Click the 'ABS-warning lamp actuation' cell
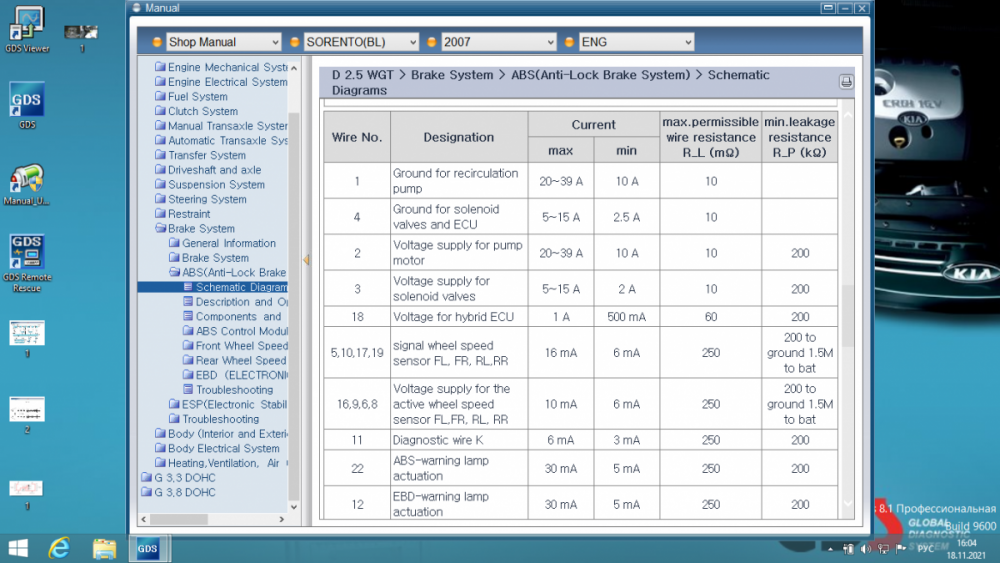Screen dimensions: 1000x563 [459, 468]
